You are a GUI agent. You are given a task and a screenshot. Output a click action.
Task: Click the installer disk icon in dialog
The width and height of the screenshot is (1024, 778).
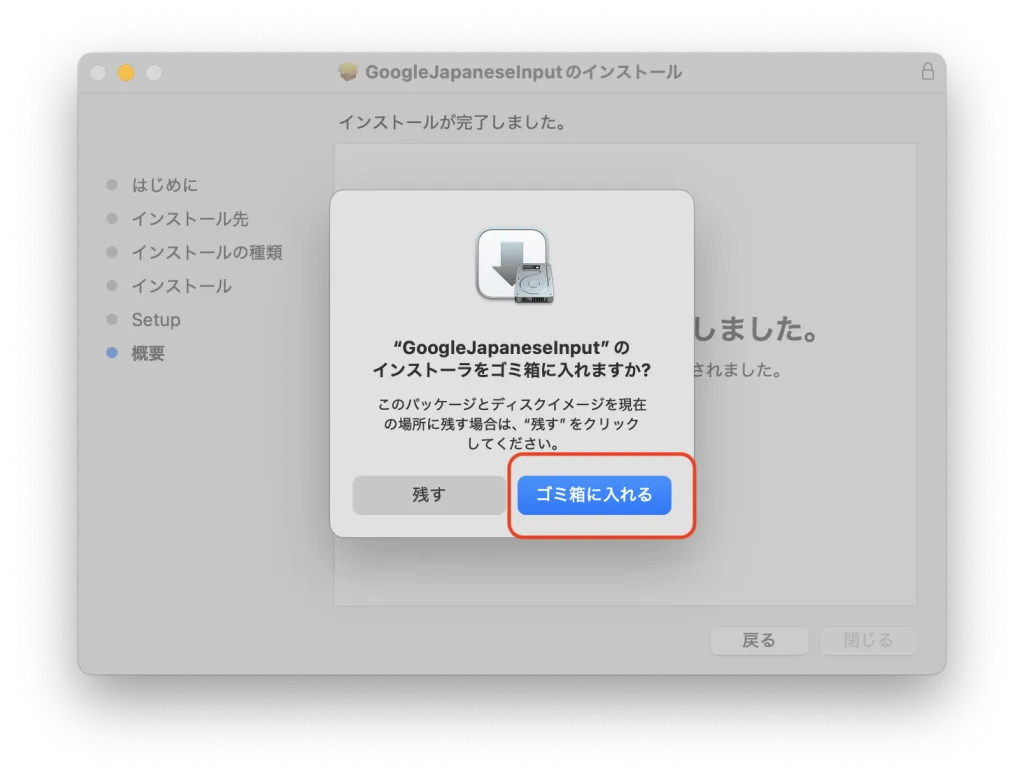tap(515, 266)
